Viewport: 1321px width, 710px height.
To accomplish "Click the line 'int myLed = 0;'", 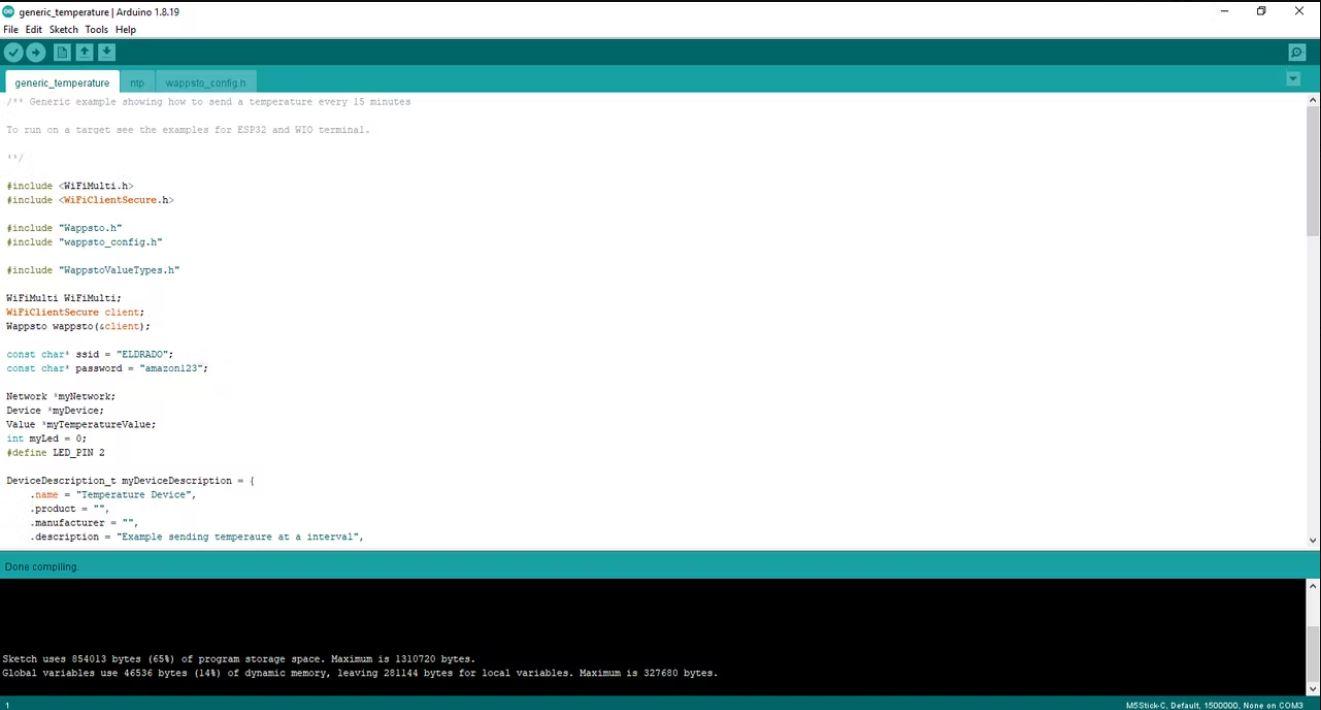I will tap(46, 438).
